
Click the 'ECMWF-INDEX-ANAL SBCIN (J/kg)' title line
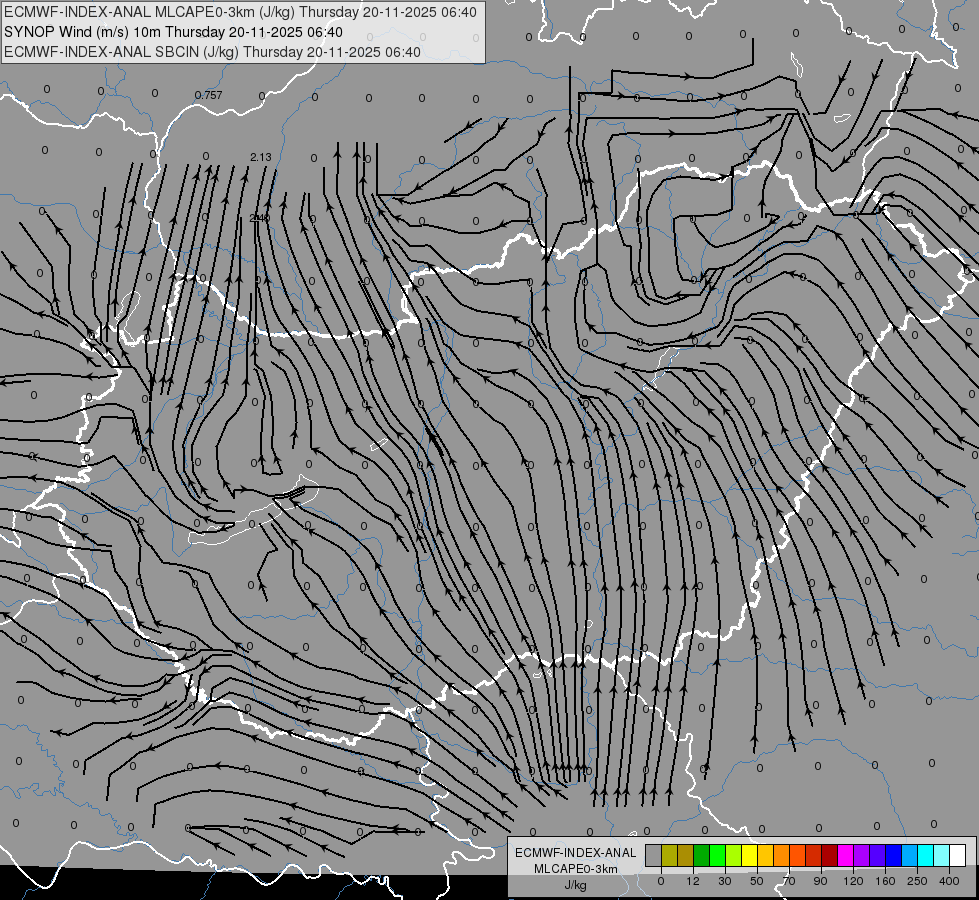(x=212, y=52)
